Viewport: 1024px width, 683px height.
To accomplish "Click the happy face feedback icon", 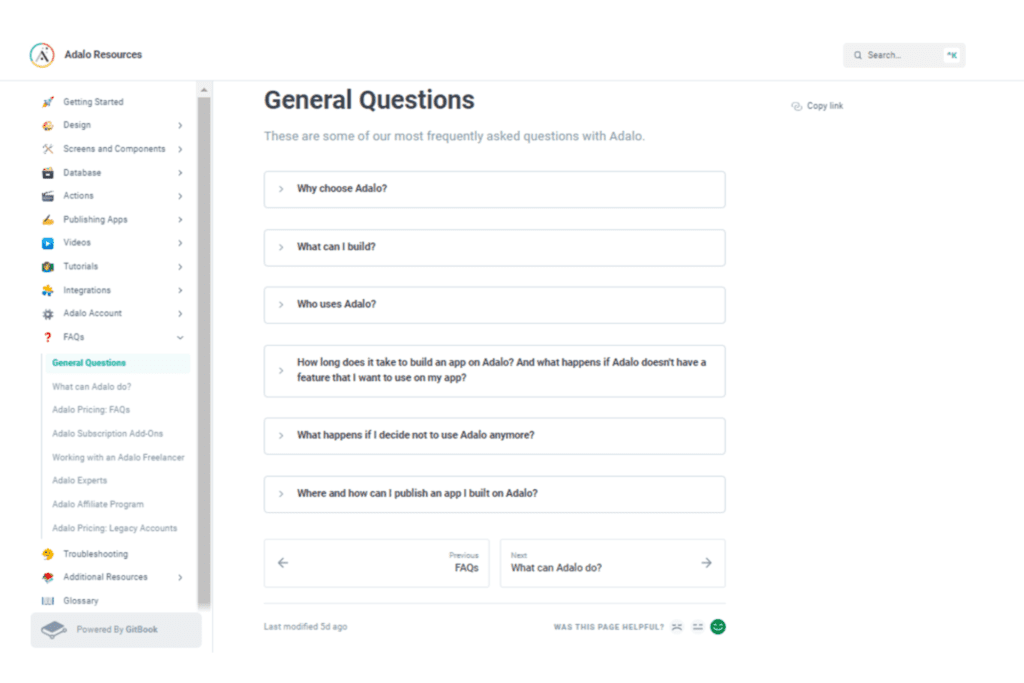I will click(x=718, y=627).
